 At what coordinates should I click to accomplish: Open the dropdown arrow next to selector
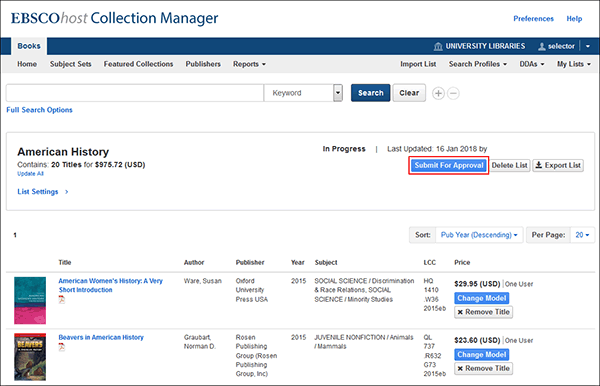[x=588, y=46]
